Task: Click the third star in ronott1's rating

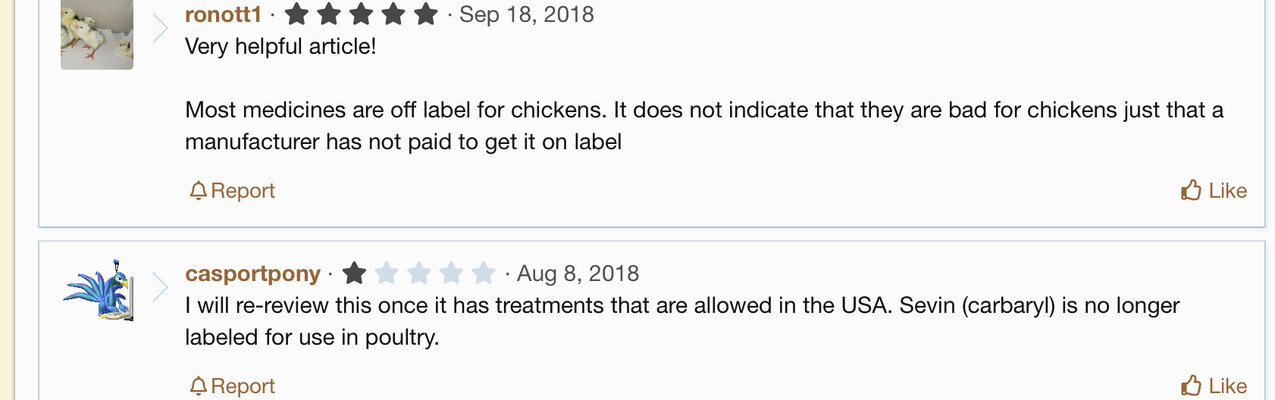Action: [361, 14]
